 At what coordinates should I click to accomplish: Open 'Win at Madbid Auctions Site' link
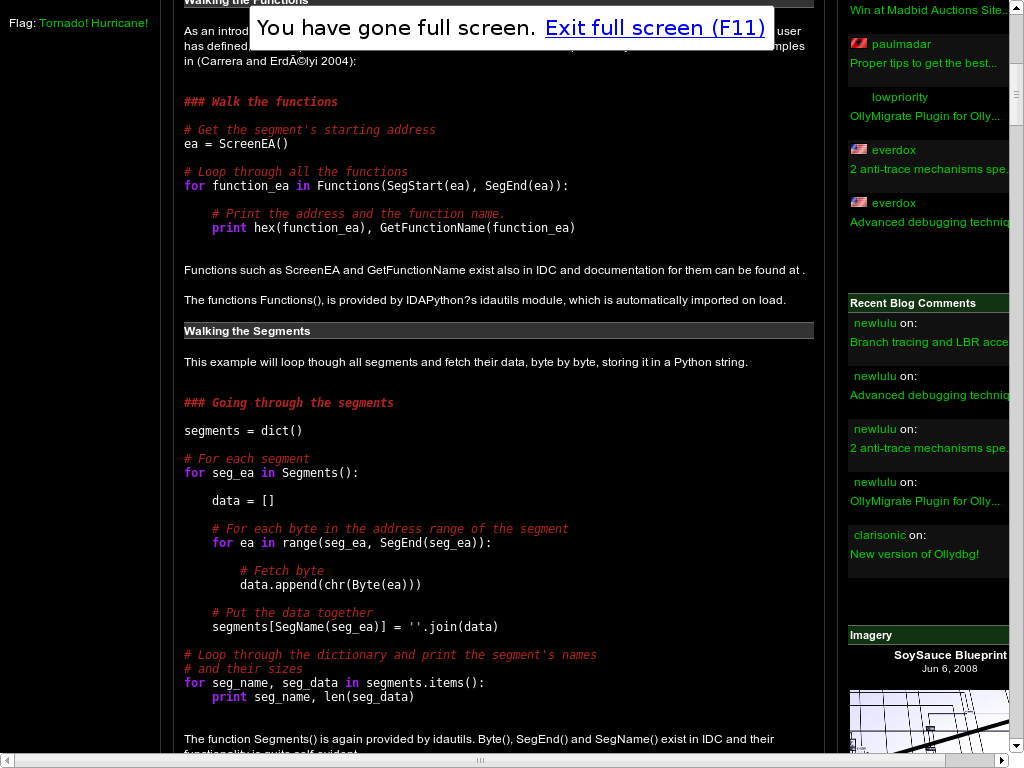(x=929, y=10)
